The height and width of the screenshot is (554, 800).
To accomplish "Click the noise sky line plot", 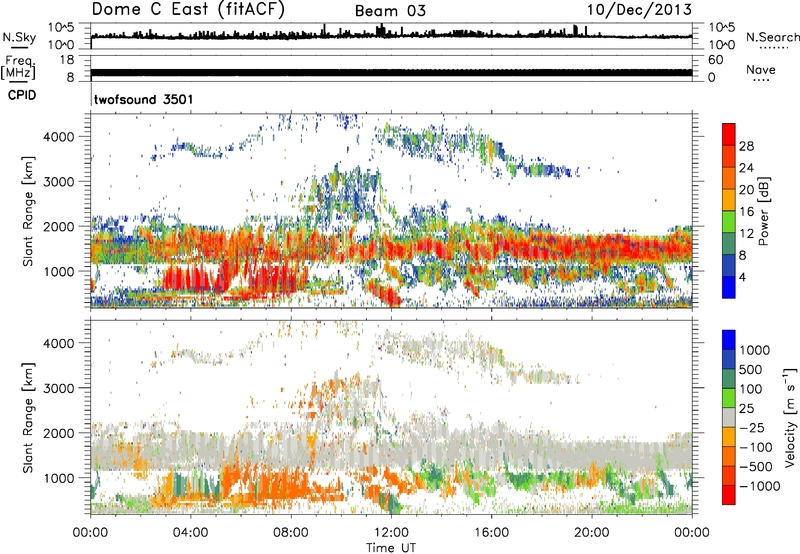I will click(391, 36).
